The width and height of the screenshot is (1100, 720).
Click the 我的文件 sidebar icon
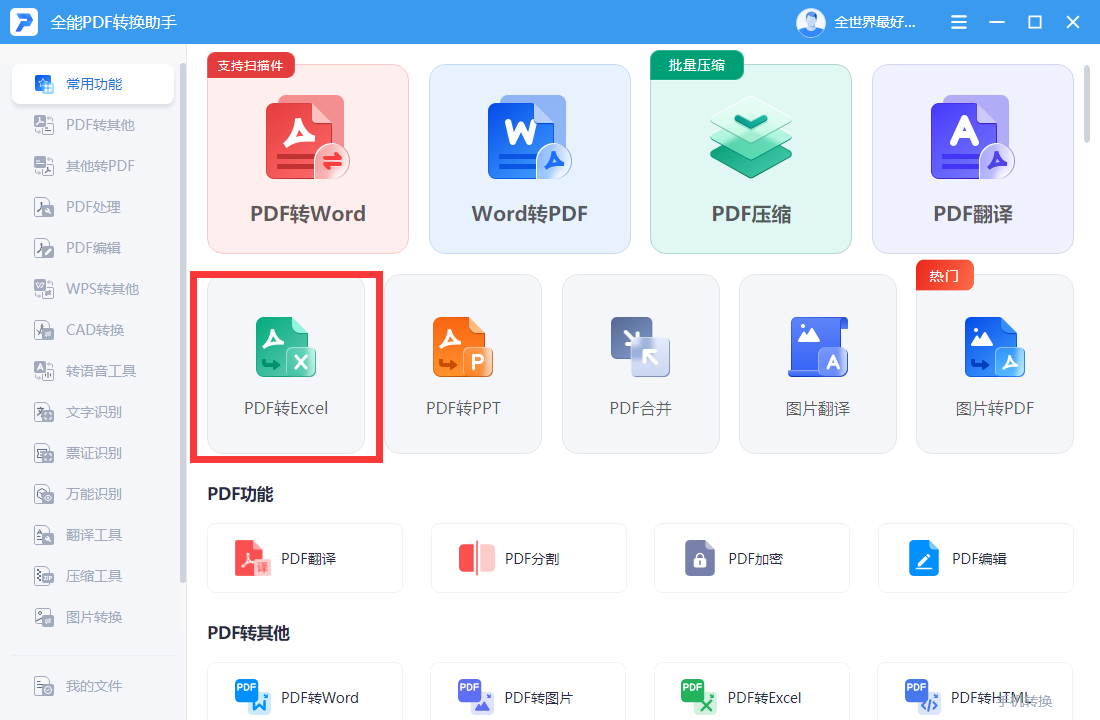pyautogui.click(x=44, y=686)
